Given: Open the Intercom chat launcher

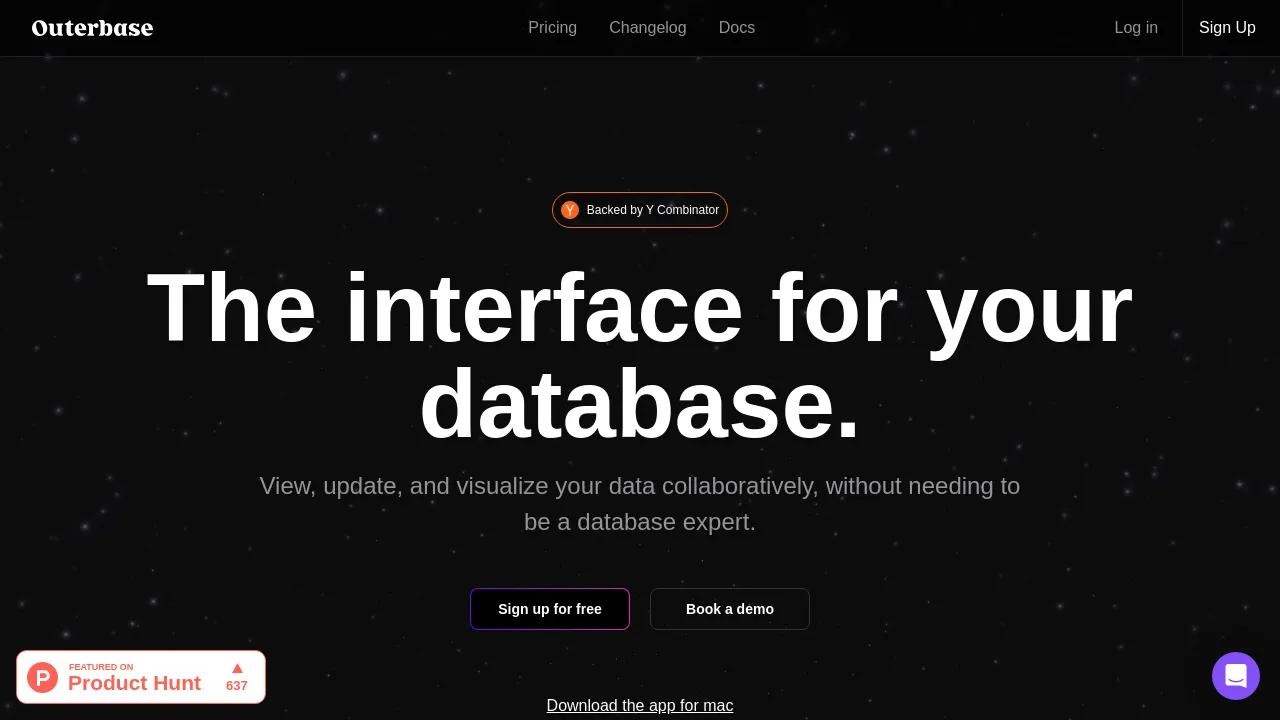Looking at the screenshot, I should [x=1235, y=676].
